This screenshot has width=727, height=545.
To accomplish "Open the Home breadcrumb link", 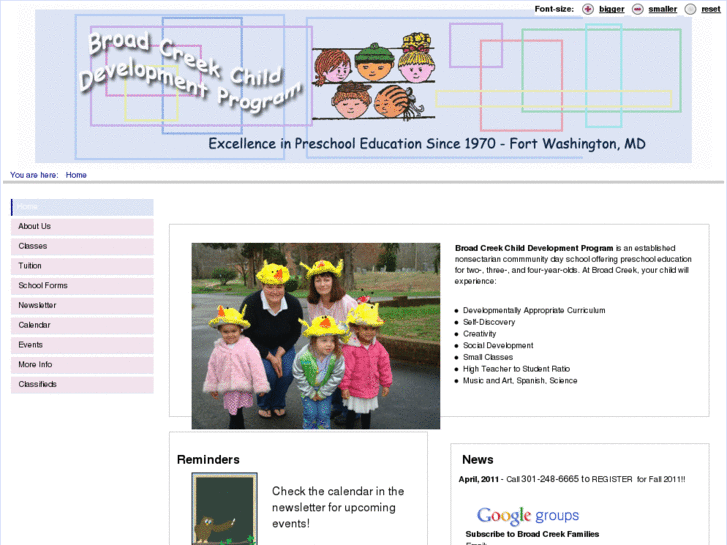I will click(x=76, y=175).
